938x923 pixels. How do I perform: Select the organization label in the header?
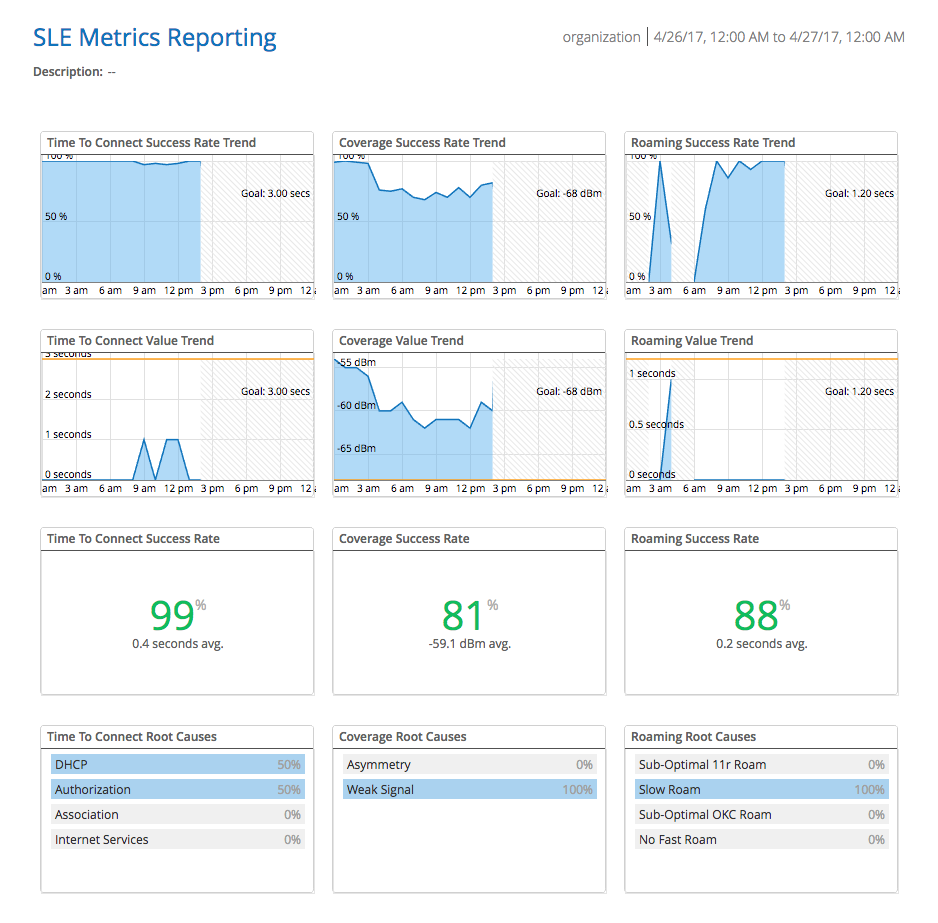pos(601,37)
